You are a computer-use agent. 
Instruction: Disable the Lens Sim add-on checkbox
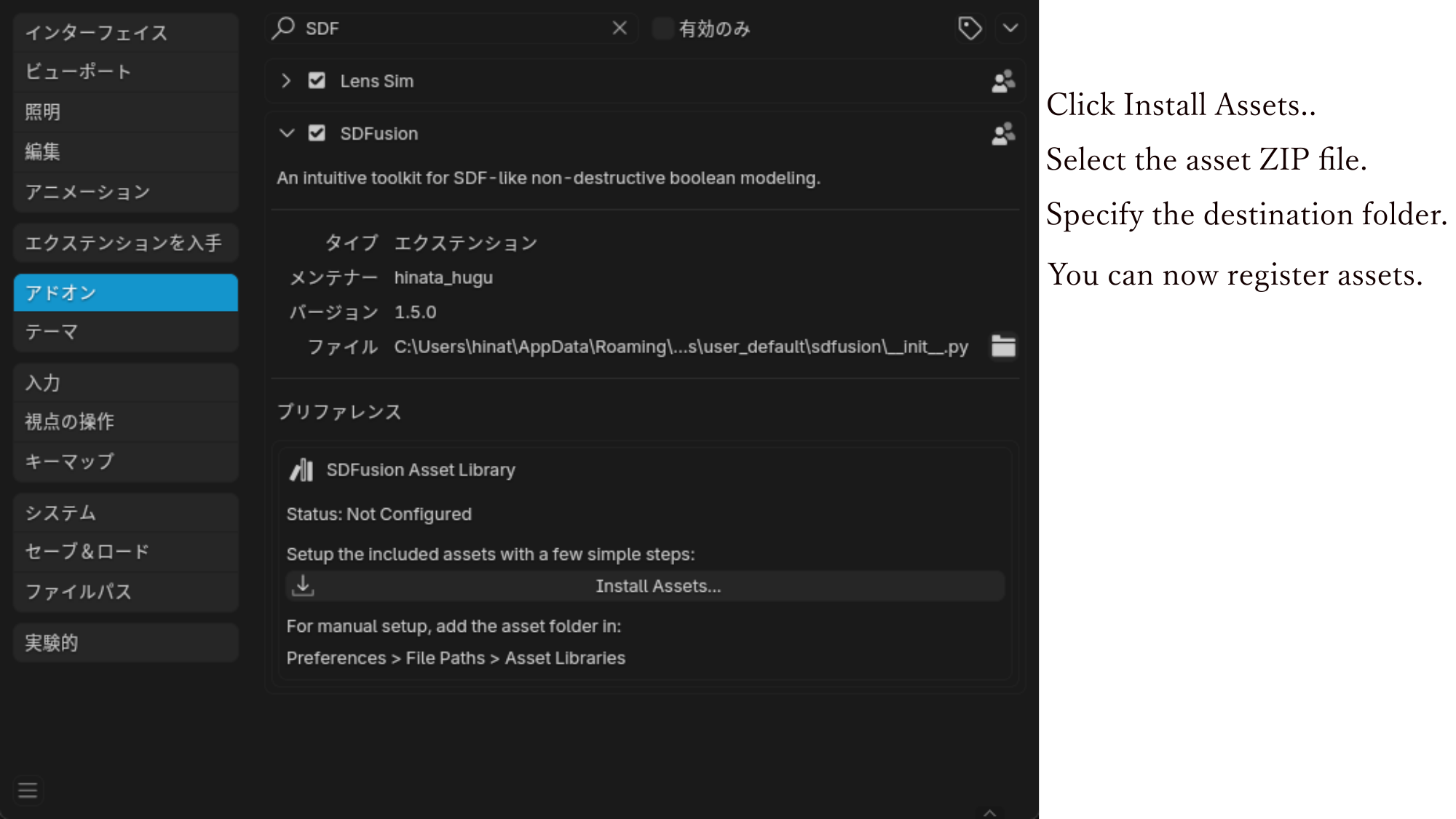click(317, 81)
